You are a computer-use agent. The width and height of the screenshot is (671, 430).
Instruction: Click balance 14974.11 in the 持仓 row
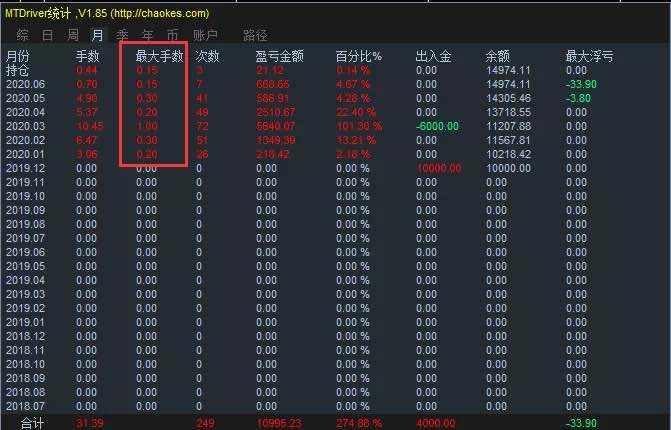tap(508, 70)
